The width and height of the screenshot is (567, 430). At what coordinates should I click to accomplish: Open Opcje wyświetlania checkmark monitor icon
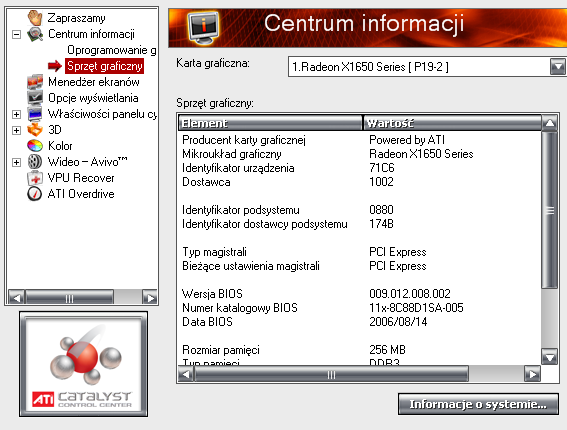pos(35,98)
